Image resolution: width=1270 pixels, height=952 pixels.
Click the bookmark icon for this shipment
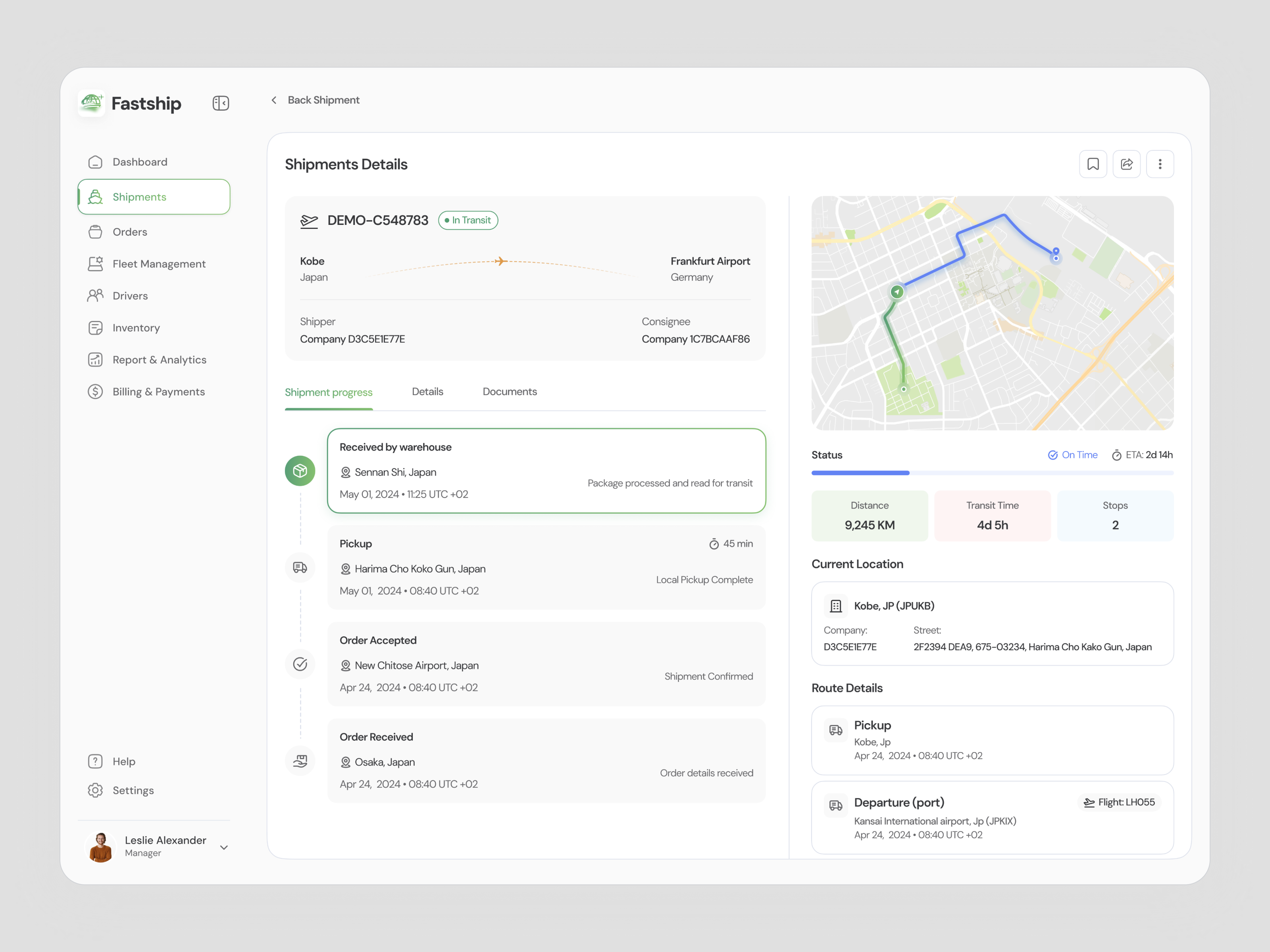(x=1093, y=163)
